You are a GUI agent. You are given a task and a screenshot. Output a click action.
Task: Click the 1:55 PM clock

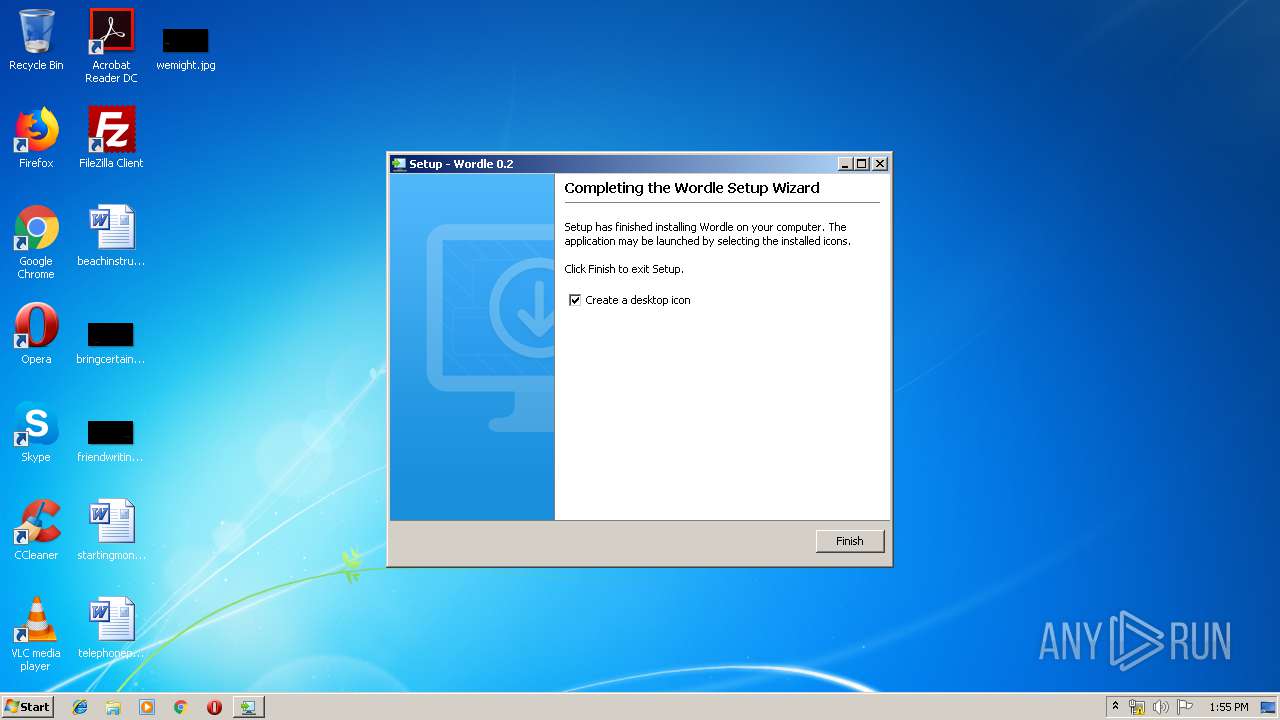click(1228, 707)
